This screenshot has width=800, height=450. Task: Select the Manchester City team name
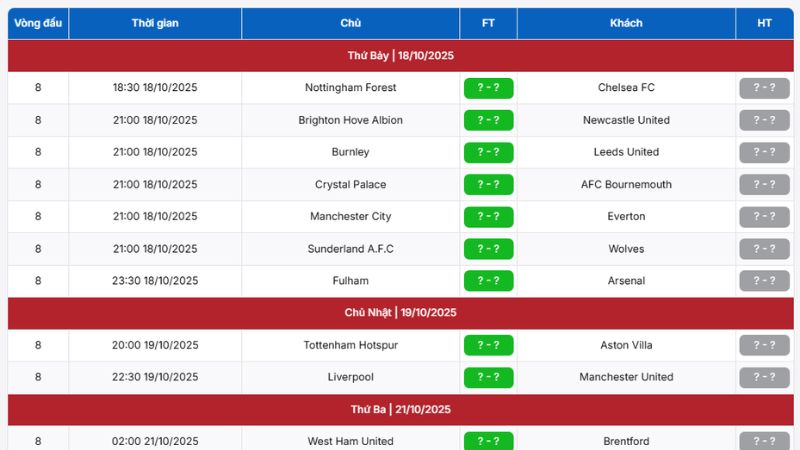[350, 216]
